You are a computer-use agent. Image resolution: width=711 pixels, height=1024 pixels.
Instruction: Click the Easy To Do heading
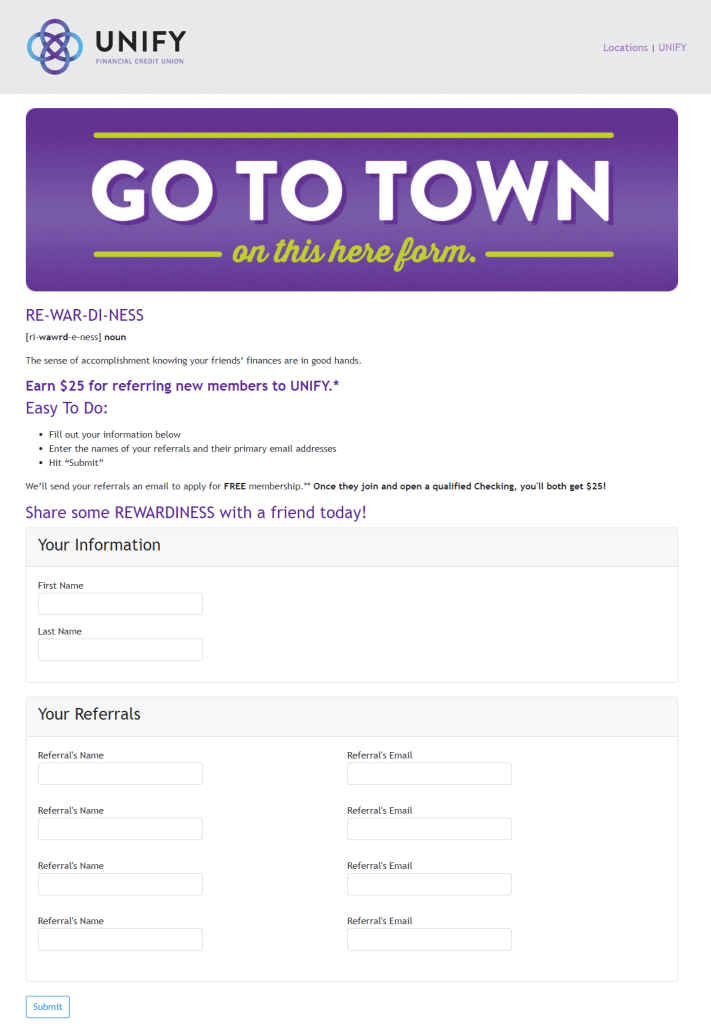(x=66, y=408)
